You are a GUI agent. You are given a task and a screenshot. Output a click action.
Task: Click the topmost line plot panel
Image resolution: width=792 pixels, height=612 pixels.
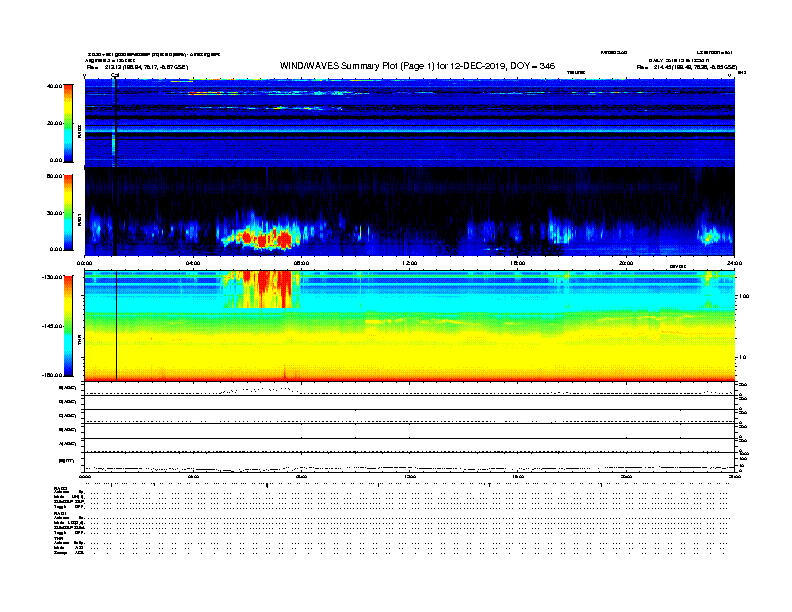pos(410,389)
